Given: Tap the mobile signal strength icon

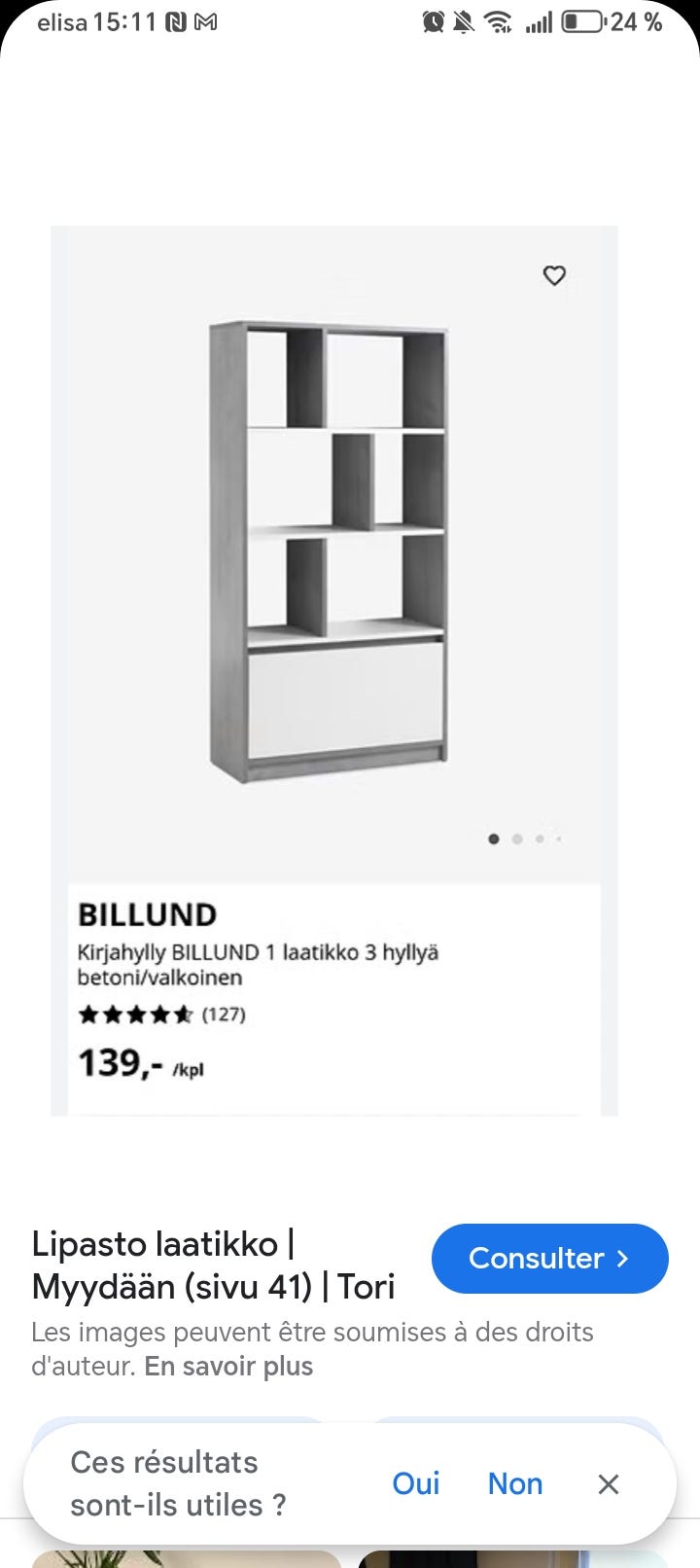Looking at the screenshot, I should (538, 22).
